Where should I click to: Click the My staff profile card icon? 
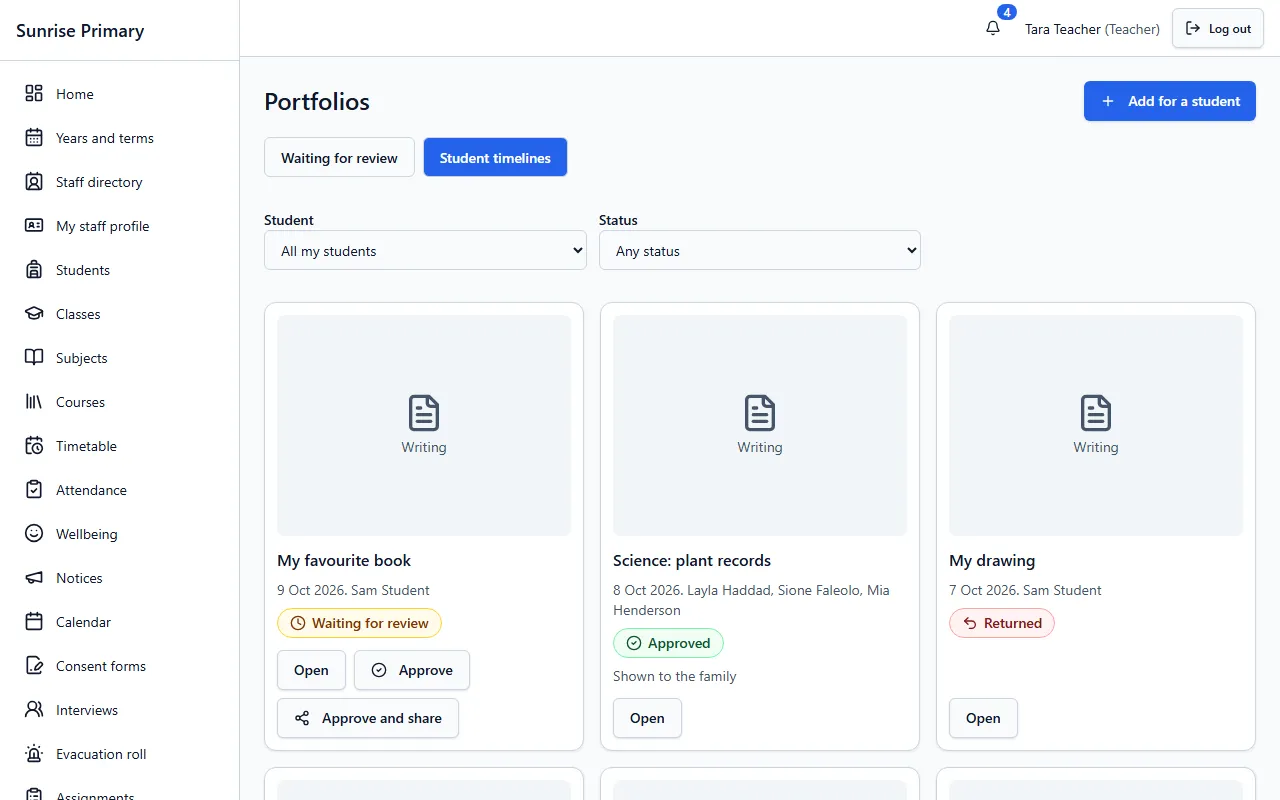(x=34, y=226)
